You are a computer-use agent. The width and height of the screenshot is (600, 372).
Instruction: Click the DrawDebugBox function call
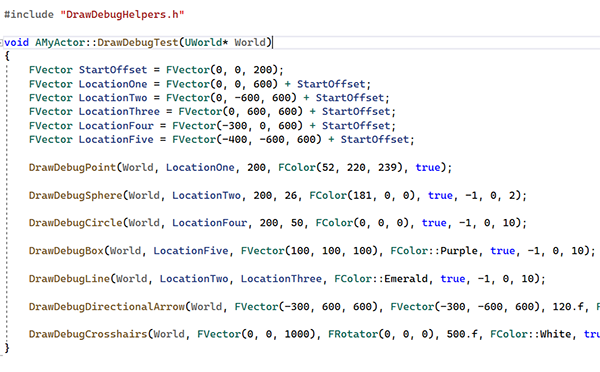pos(66,251)
